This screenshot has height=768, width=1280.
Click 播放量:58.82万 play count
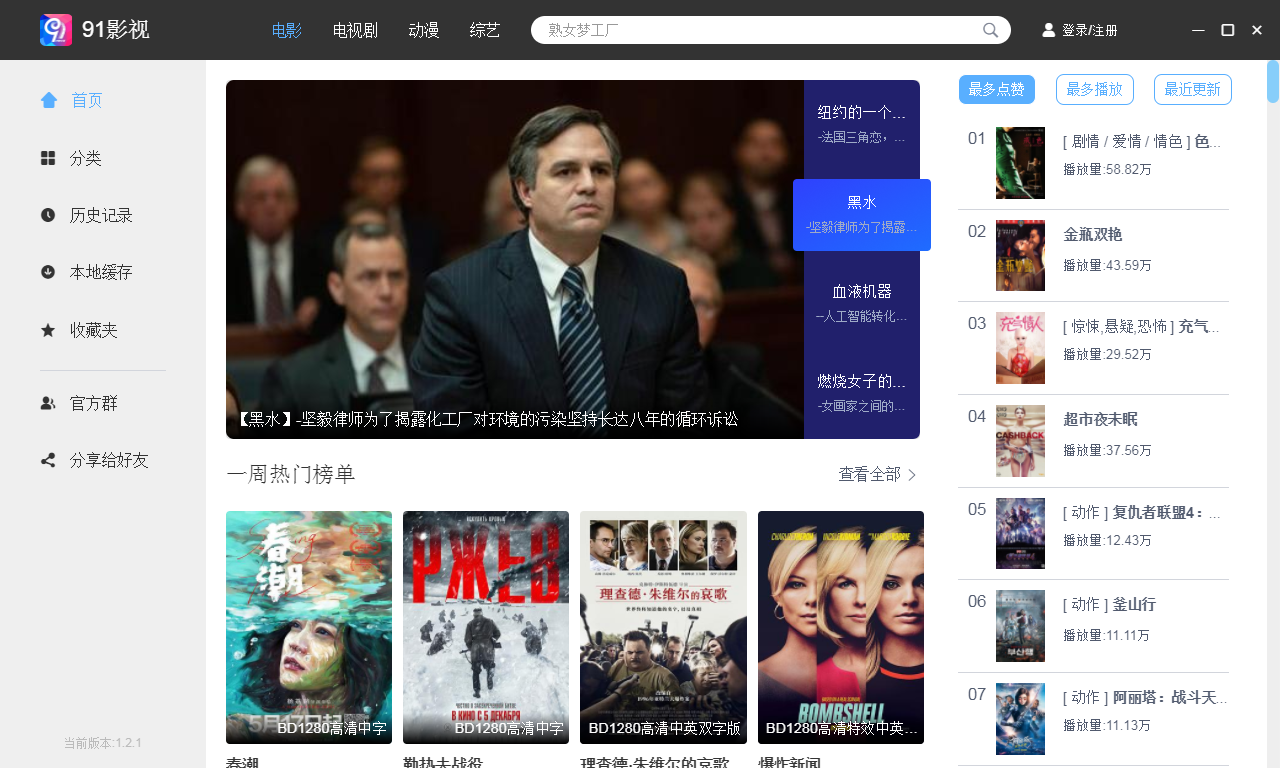tap(1107, 169)
